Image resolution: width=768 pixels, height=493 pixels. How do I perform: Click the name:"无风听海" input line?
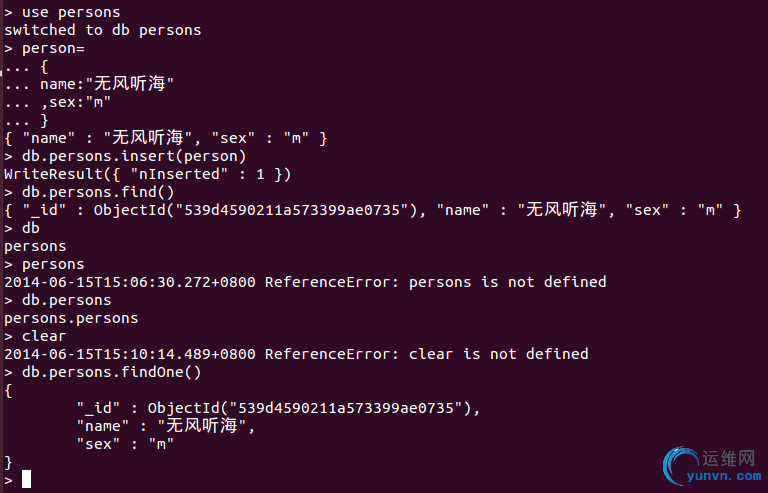point(89,84)
